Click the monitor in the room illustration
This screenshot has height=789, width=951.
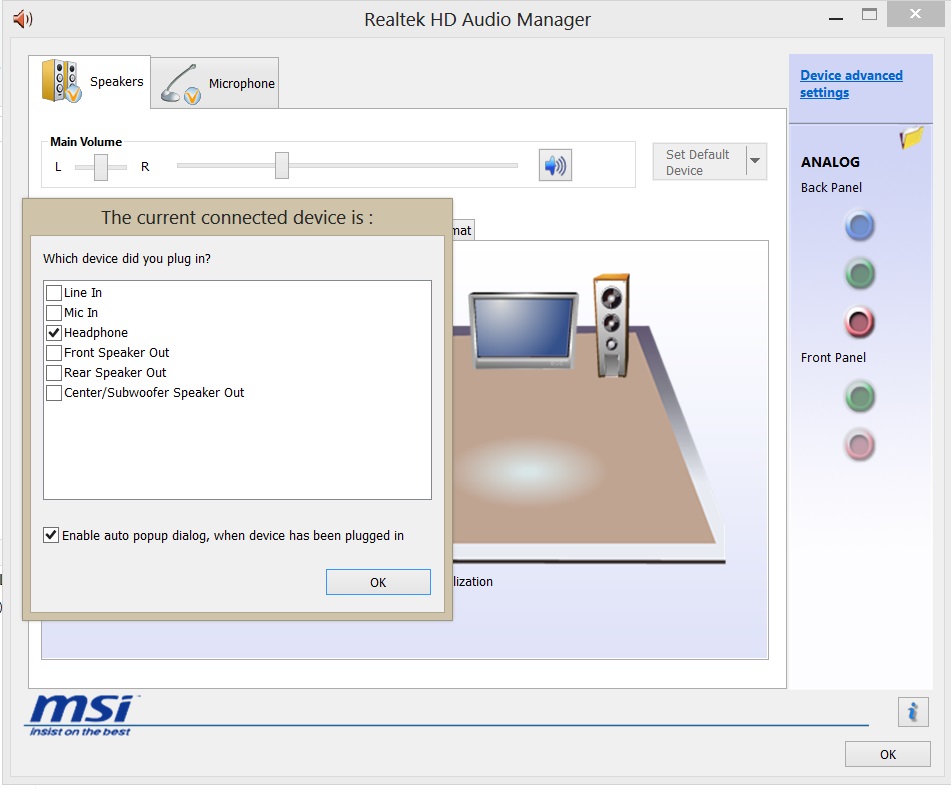[523, 330]
